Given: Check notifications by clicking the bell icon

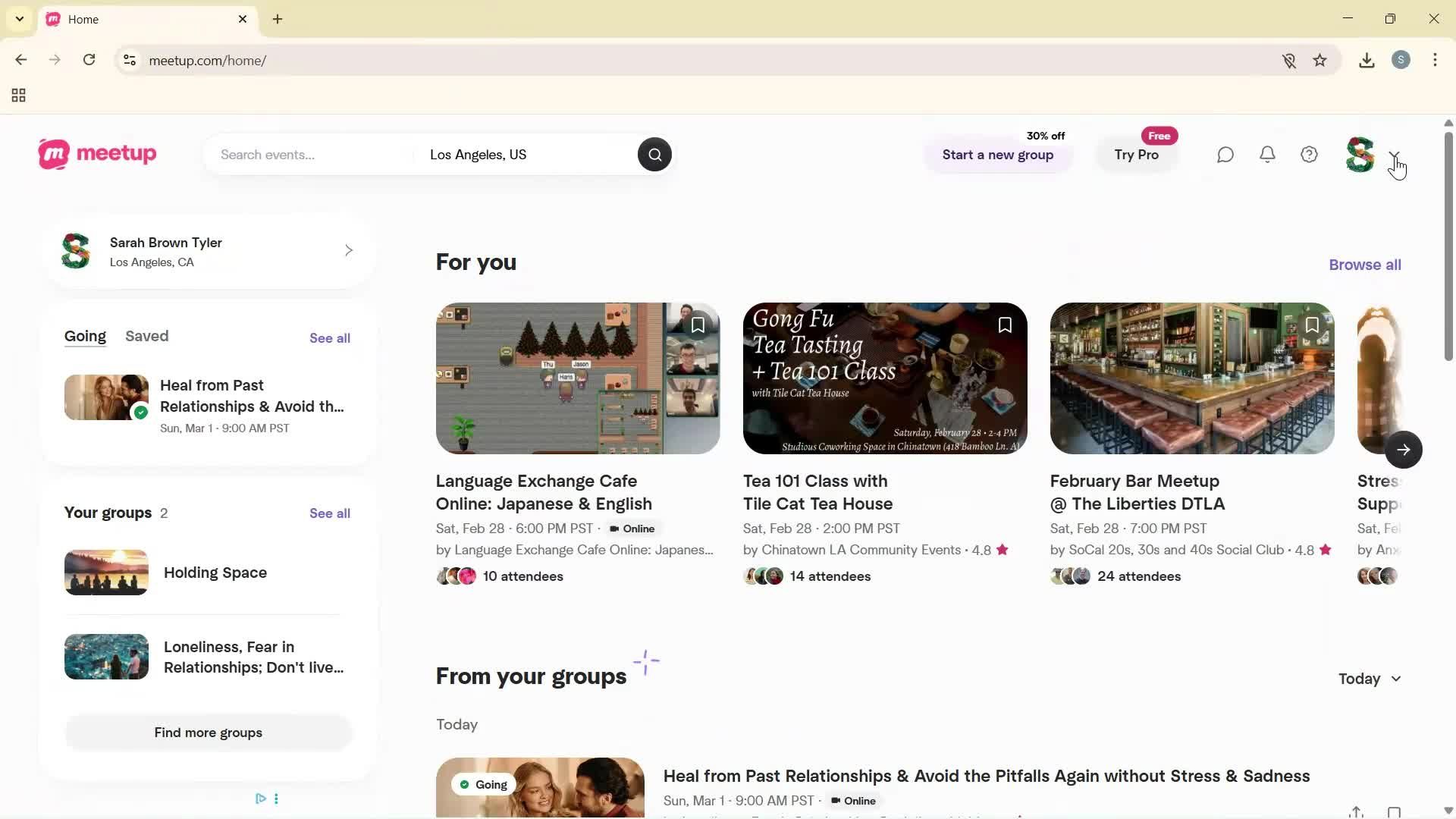Looking at the screenshot, I should [1267, 154].
